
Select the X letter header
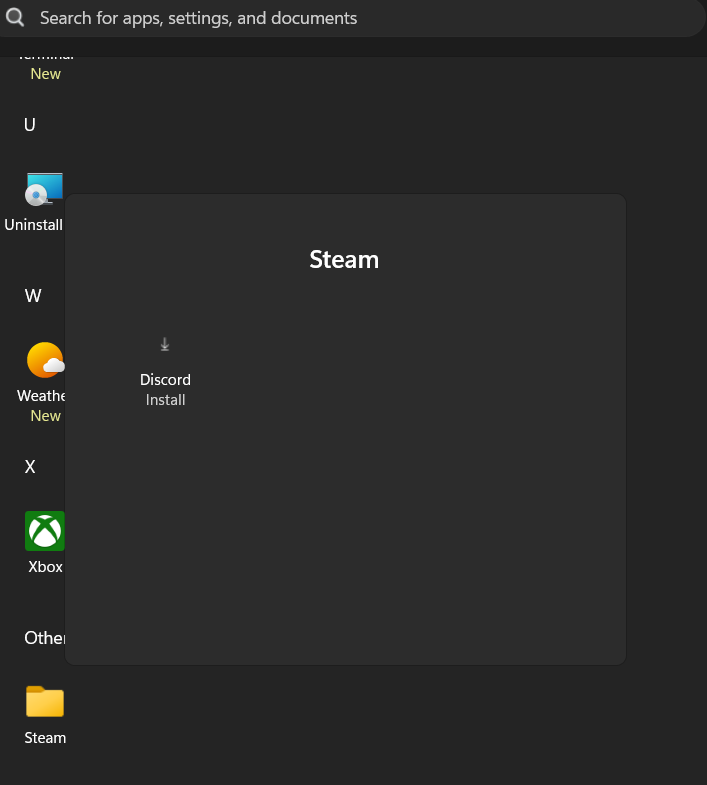pos(30,467)
